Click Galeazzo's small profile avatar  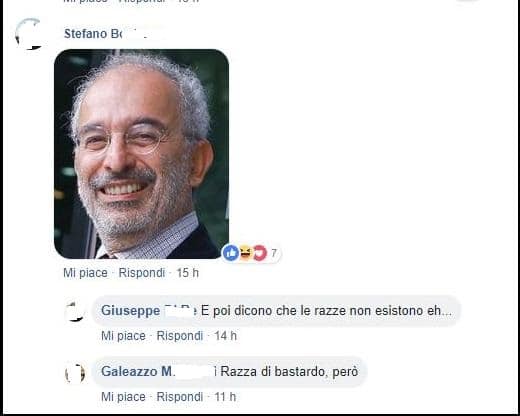75,373
